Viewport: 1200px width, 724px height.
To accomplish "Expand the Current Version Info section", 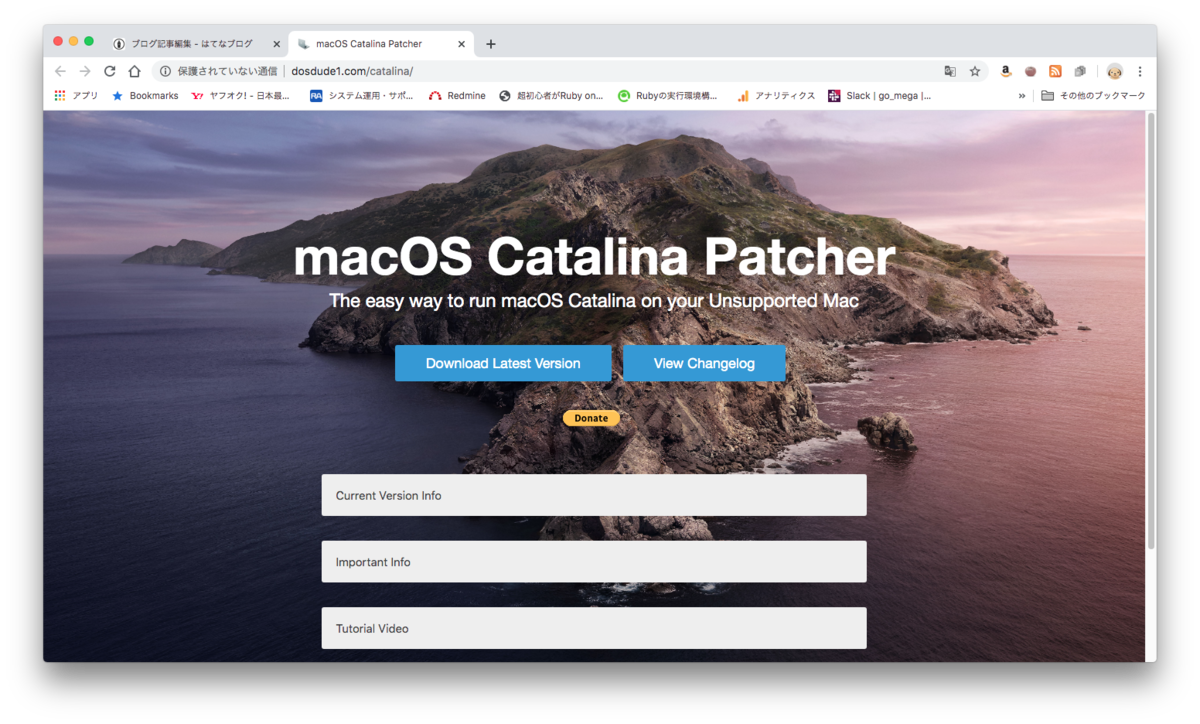I will 594,495.
